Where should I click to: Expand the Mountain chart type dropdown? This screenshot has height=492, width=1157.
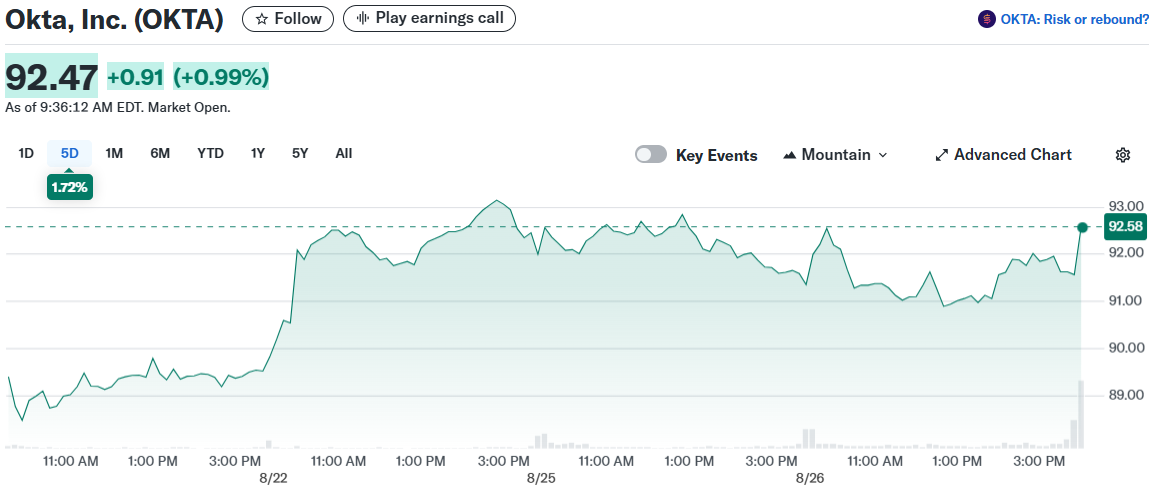tap(835, 155)
